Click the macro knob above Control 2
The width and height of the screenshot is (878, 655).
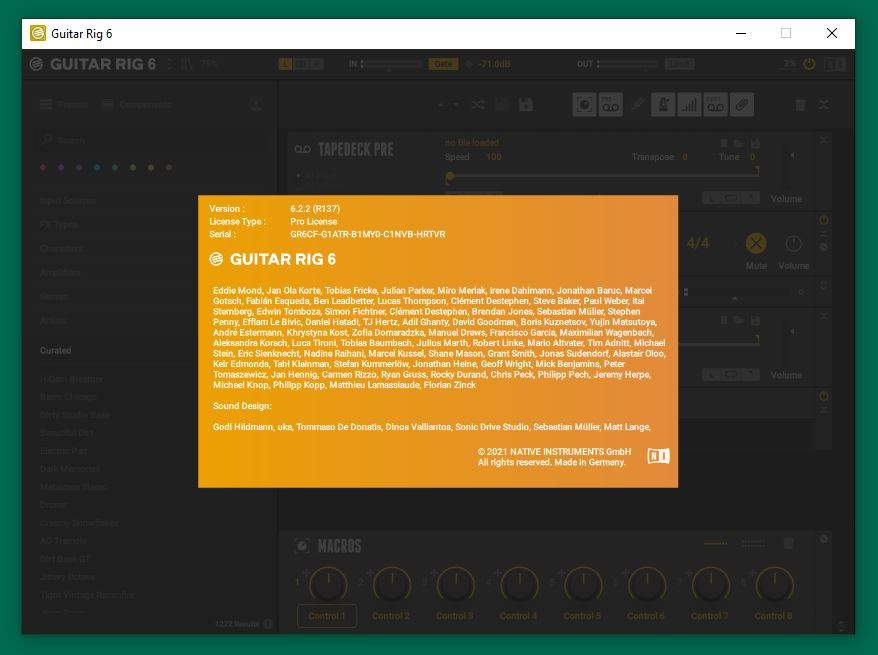click(x=392, y=584)
